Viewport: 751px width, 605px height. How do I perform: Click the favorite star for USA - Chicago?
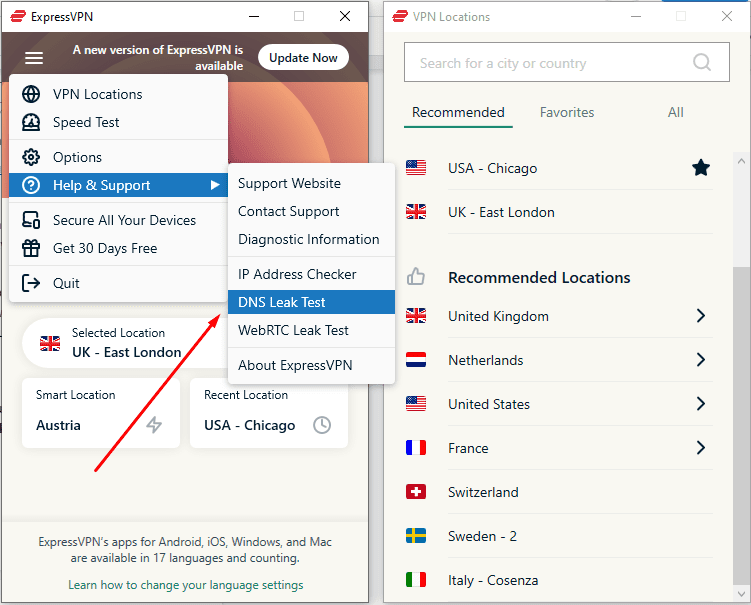(701, 168)
